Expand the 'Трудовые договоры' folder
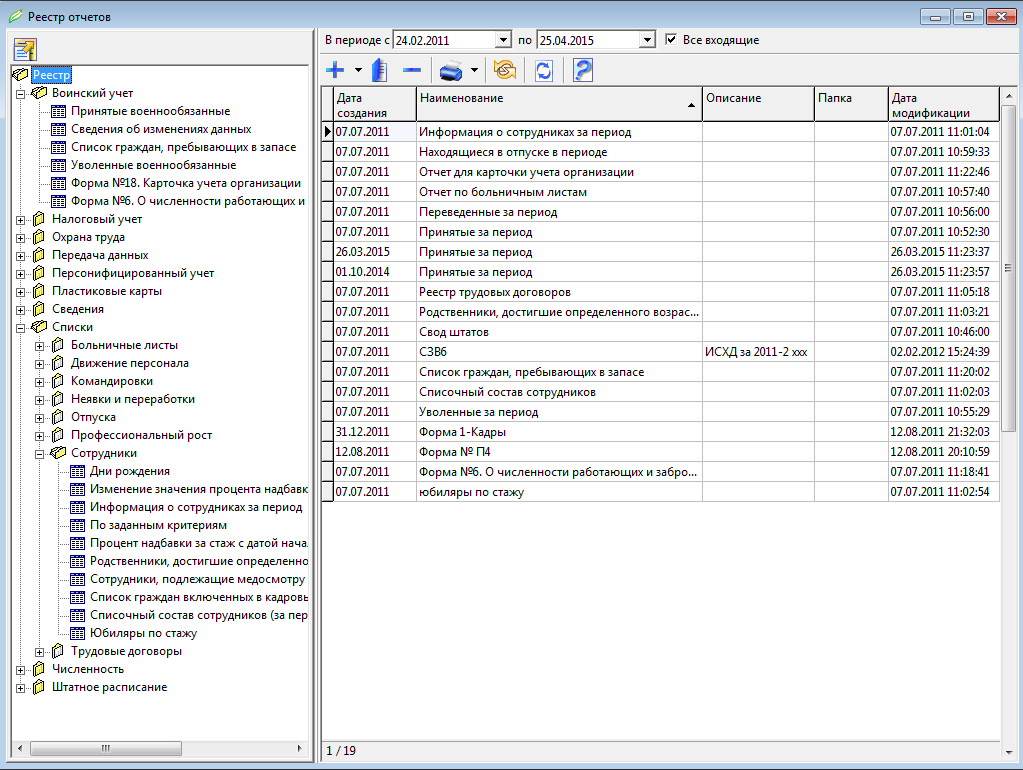 pos(40,652)
